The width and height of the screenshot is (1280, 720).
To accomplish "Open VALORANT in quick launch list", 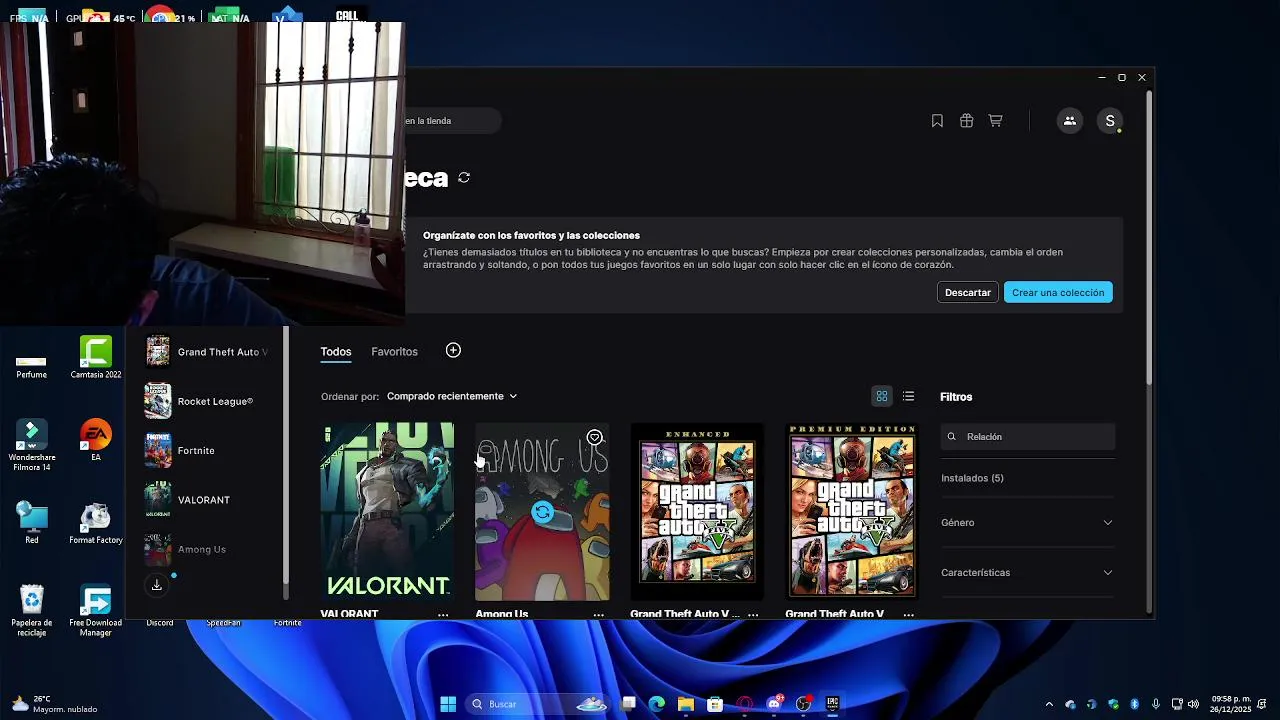I will pos(207,500).
